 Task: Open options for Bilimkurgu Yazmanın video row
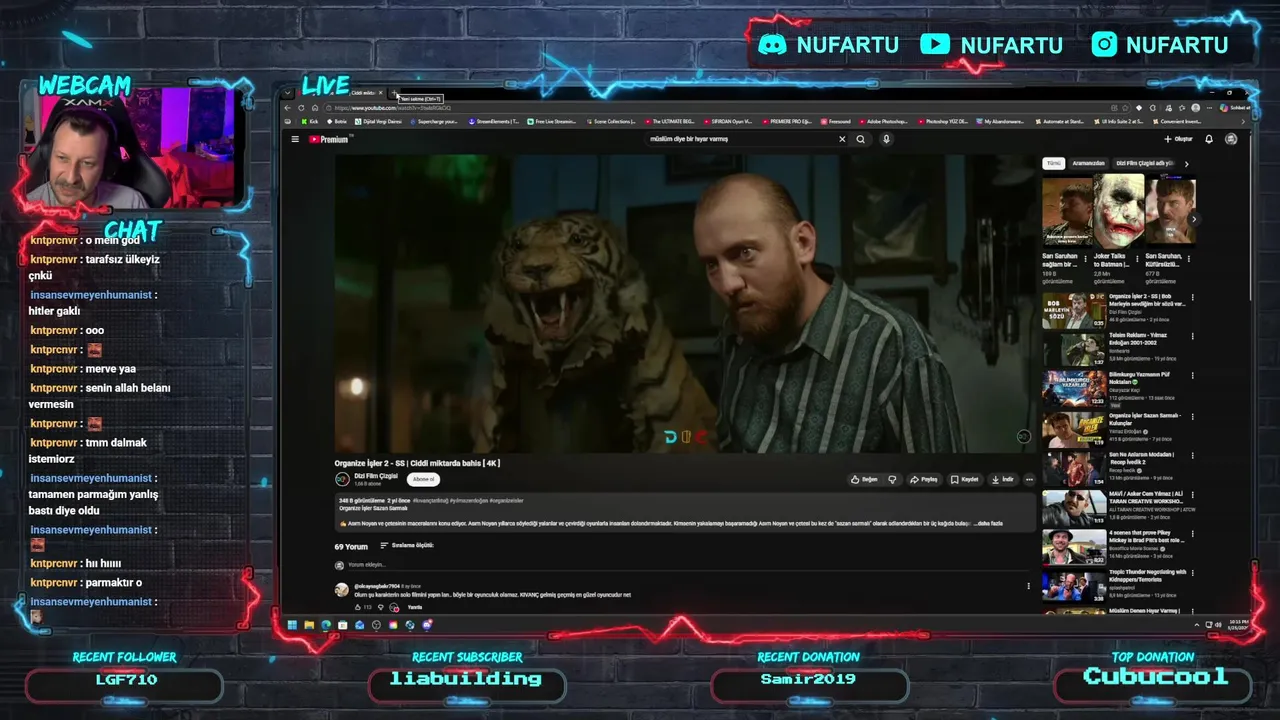point(1192,376)
